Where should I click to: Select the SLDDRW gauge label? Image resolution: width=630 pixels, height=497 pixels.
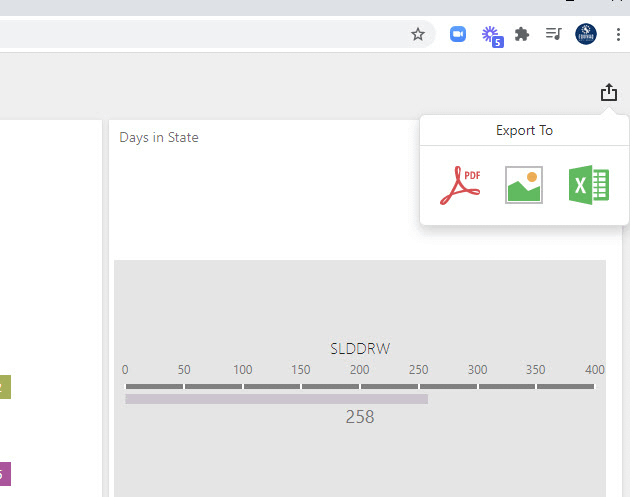pos(360,349)
